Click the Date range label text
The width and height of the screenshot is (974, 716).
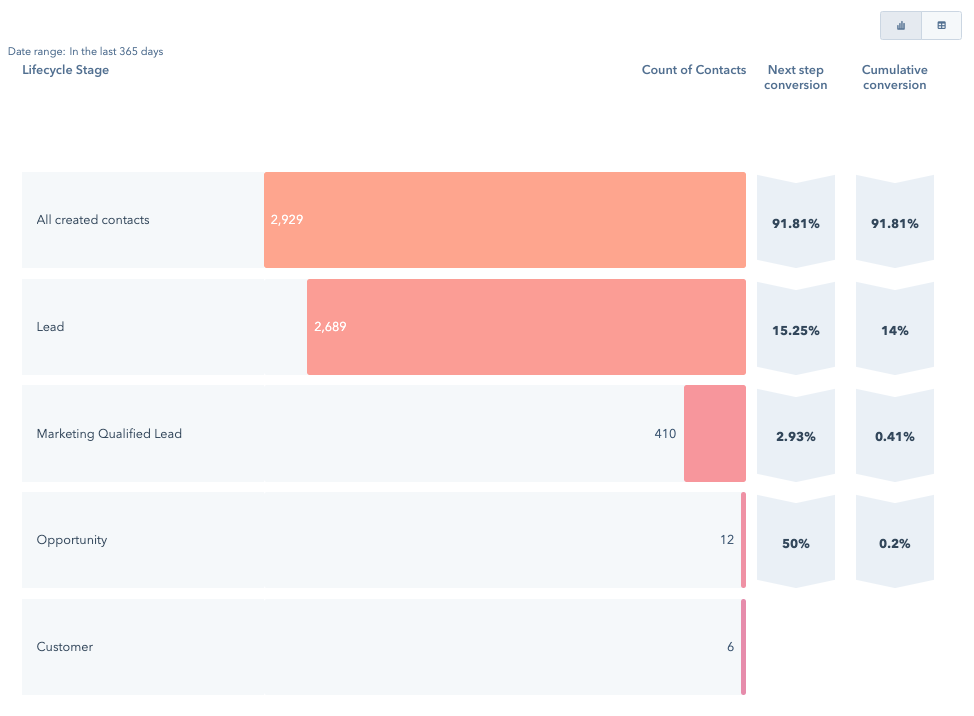click(x=86, y=52)
